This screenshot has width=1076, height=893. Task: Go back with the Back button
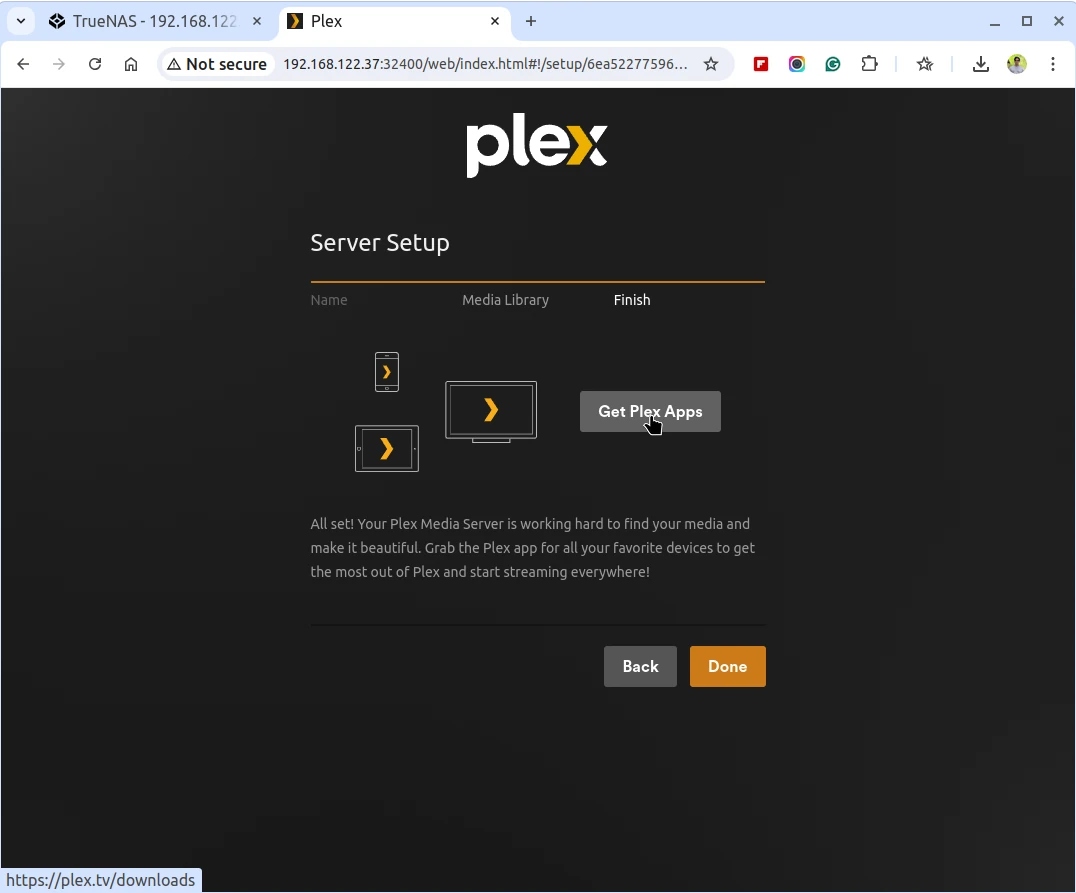(640, 666)
